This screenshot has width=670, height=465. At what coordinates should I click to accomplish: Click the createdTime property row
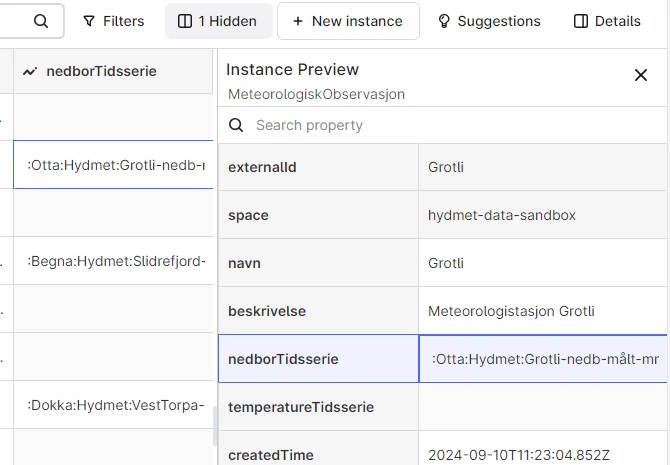coord(318,455)
